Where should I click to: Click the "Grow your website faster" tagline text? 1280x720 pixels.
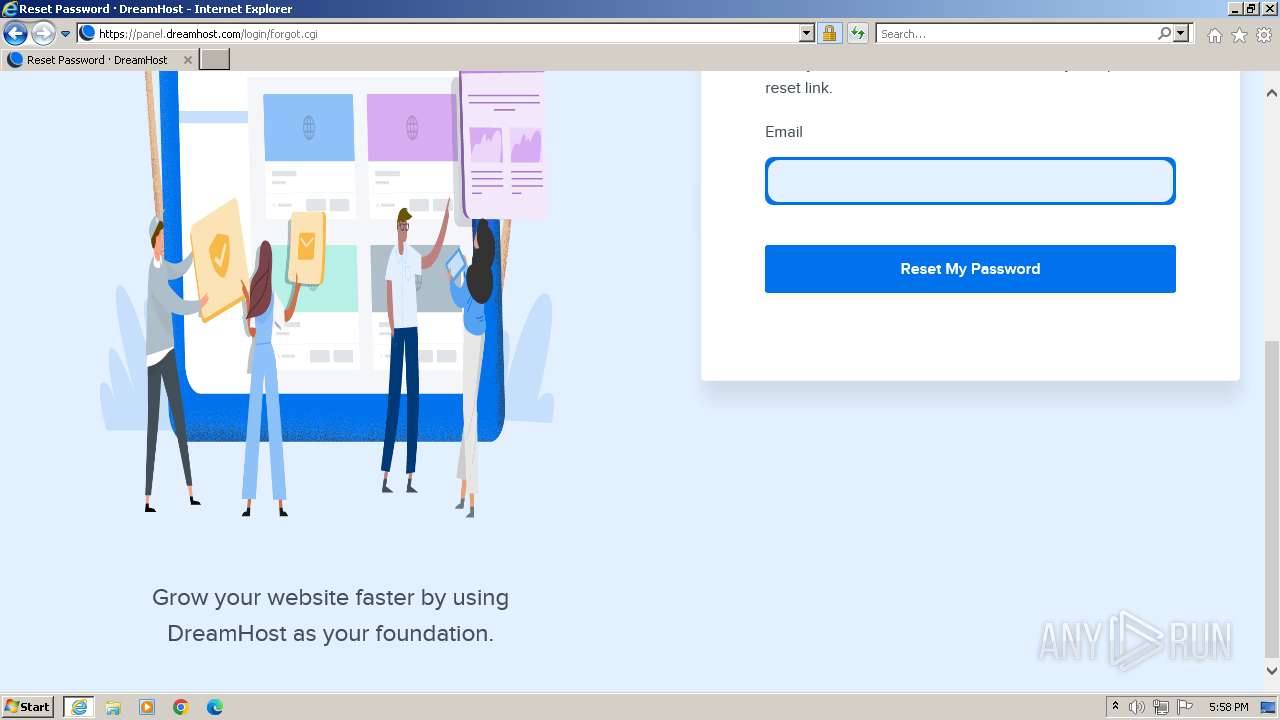[x=331, y=615]
